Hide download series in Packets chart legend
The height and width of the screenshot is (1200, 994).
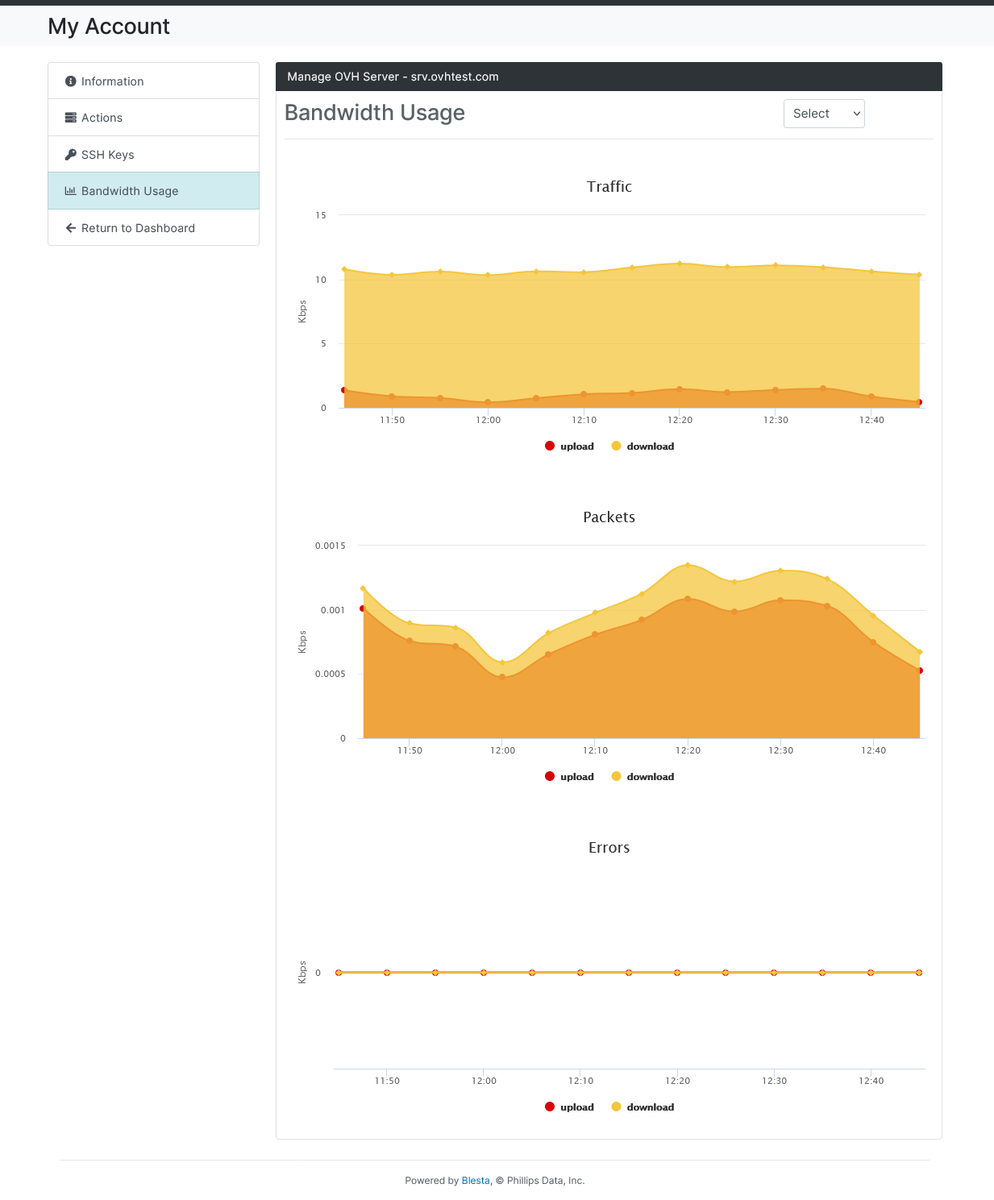[642, 777]
